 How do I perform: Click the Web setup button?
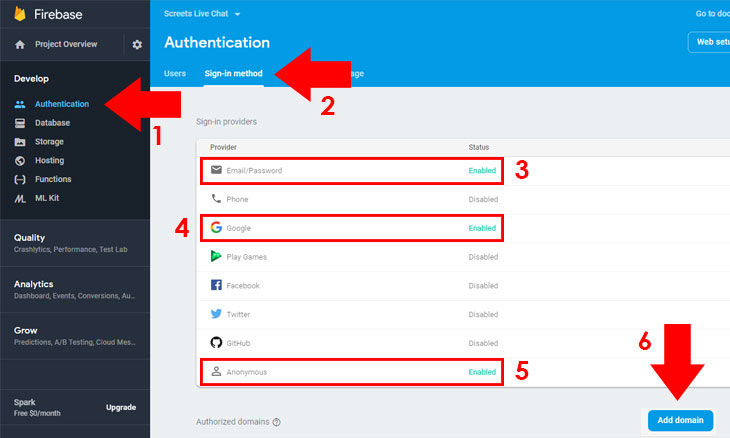[709, 42]
